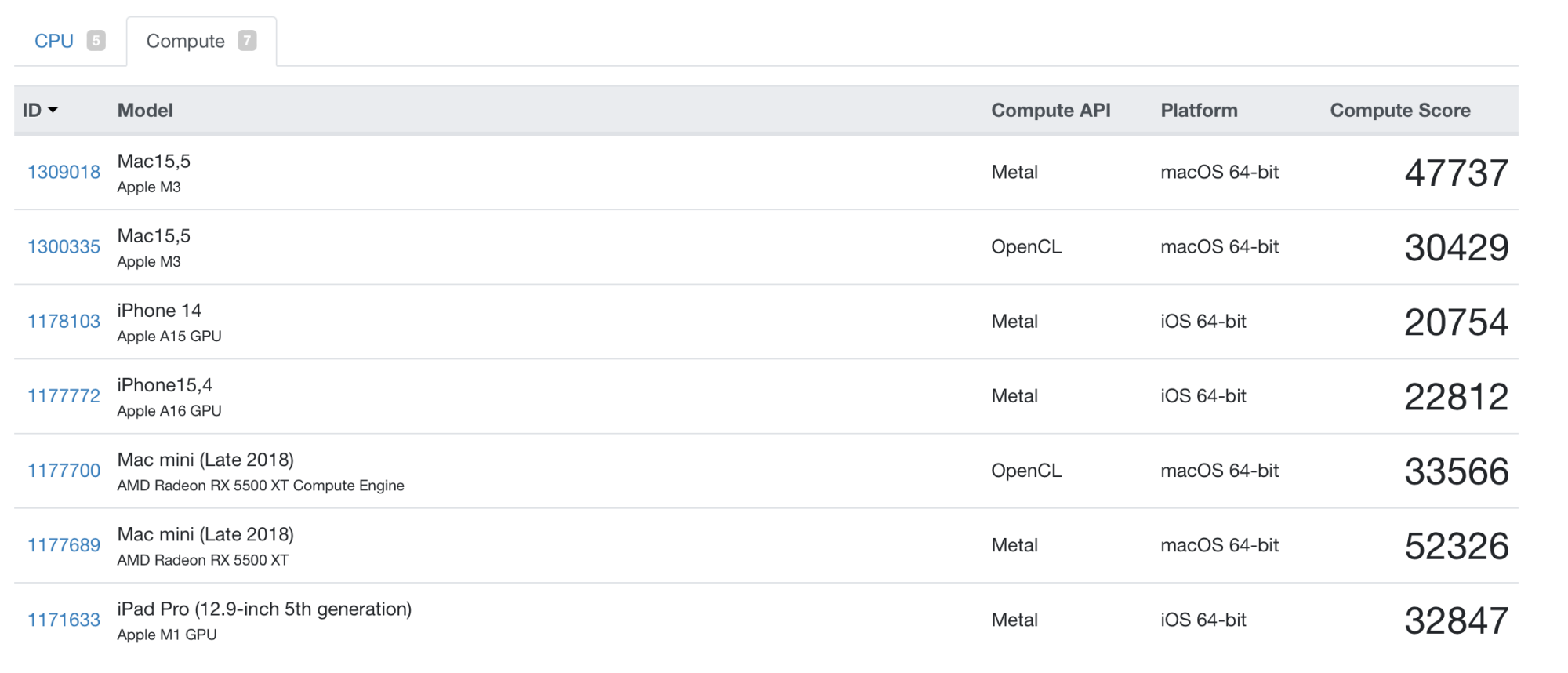Click the Model column header

click(x=145, y=111)
